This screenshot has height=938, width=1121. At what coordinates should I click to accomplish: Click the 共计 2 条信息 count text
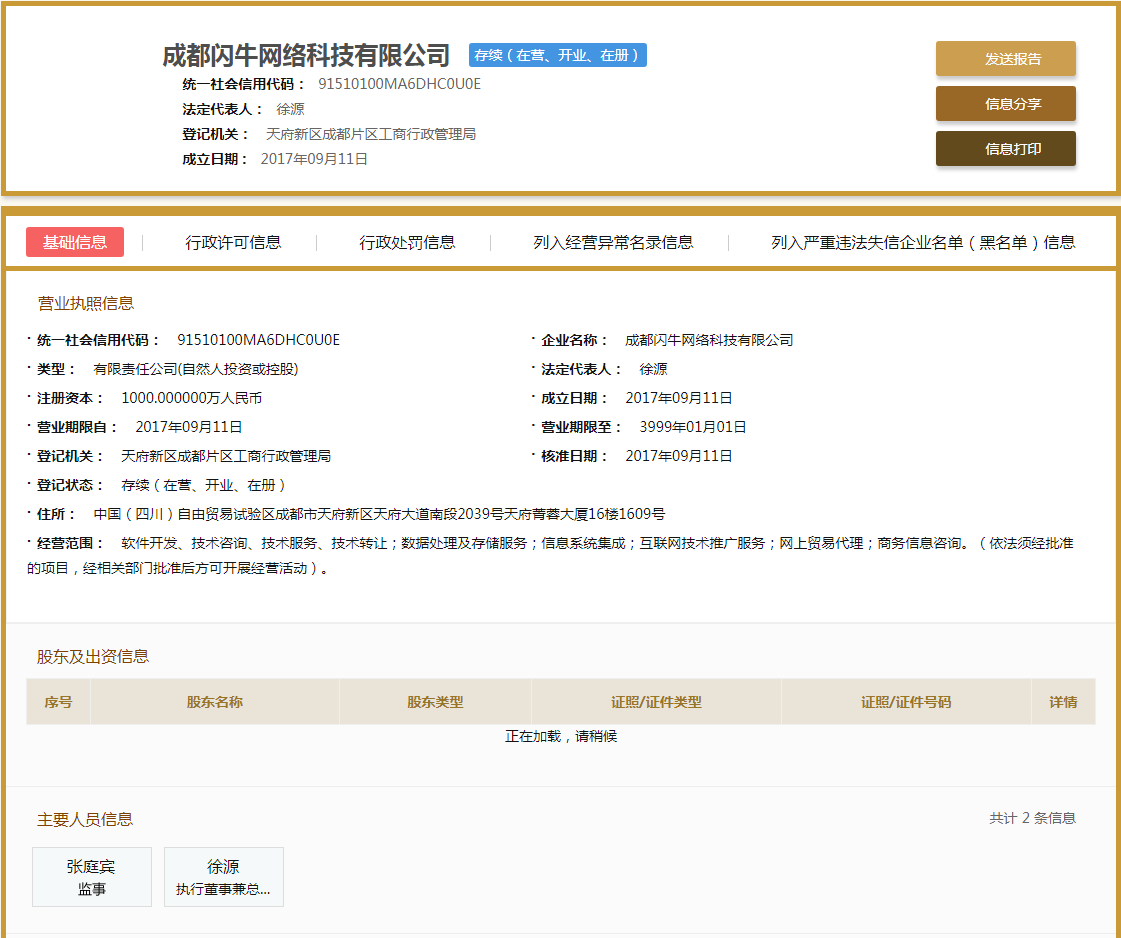[1032, 818]
